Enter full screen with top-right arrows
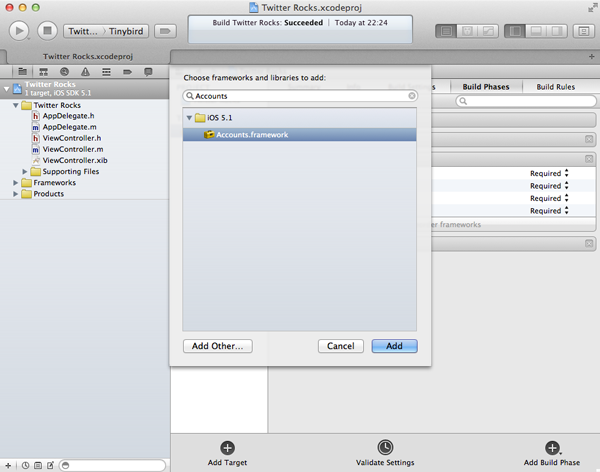 pyautogui.click(x=592, y=8)
